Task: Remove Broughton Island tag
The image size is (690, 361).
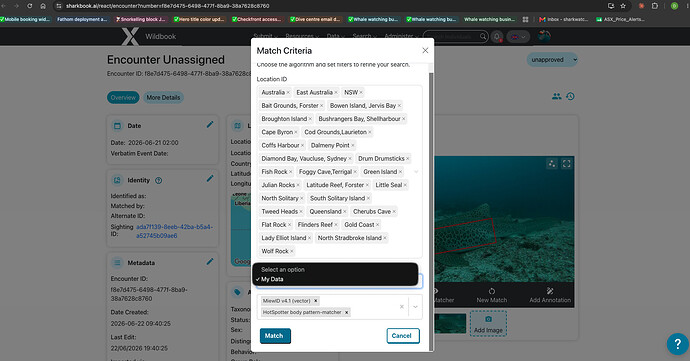Action: [310, 119]
